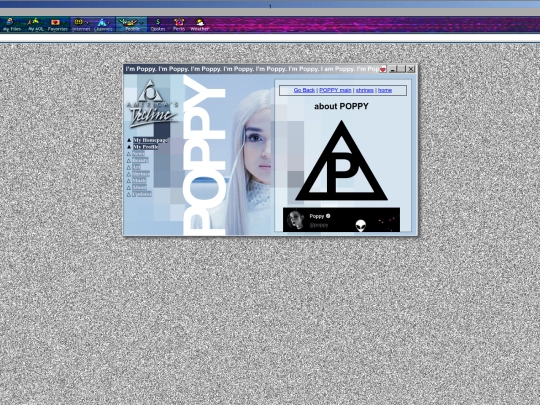The image size is (540, 405).
Task: Click the @poppy handle text
Action: tap(319, 225)
